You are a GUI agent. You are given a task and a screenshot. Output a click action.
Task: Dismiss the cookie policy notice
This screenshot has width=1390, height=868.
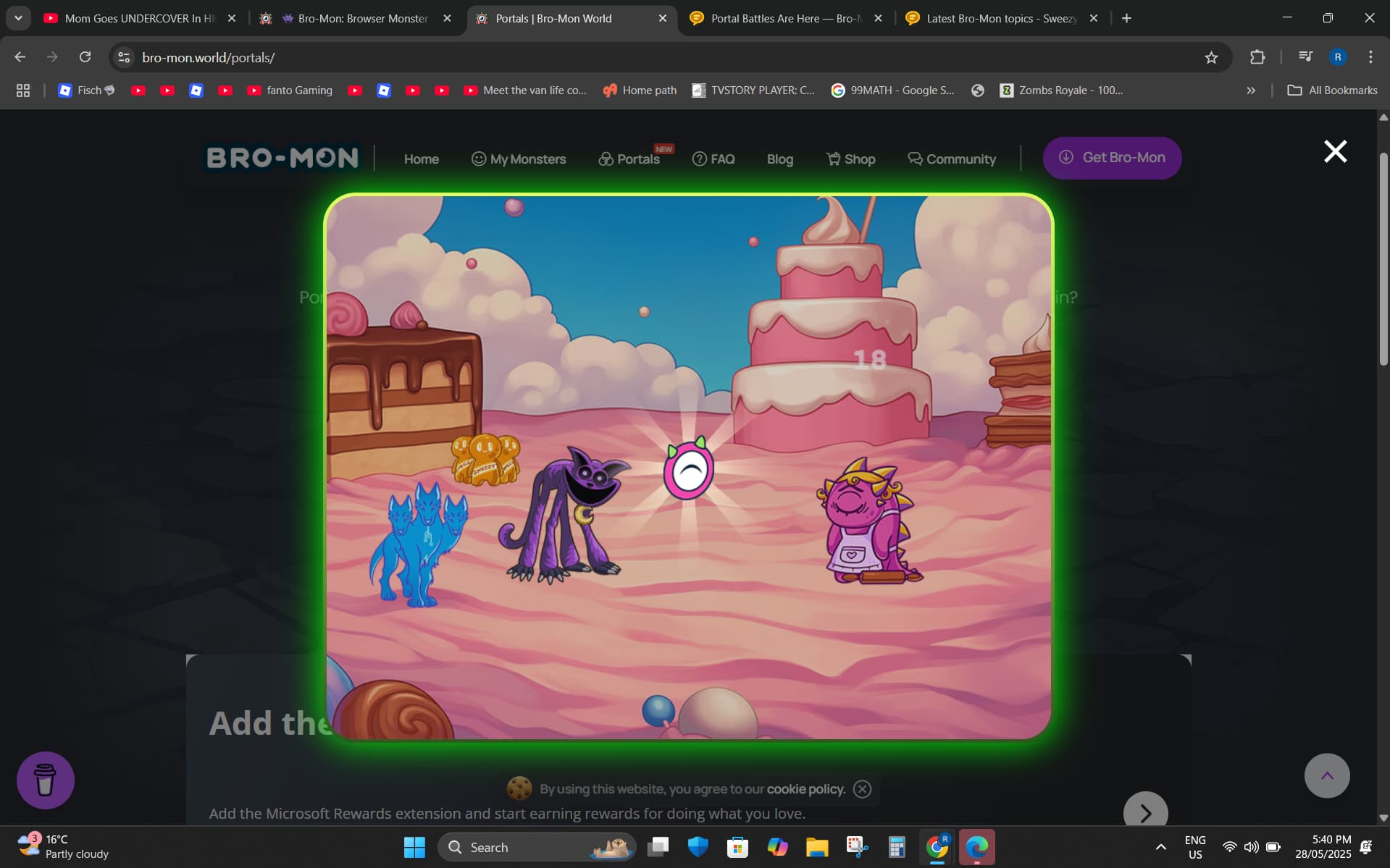(x=862, y=789)
